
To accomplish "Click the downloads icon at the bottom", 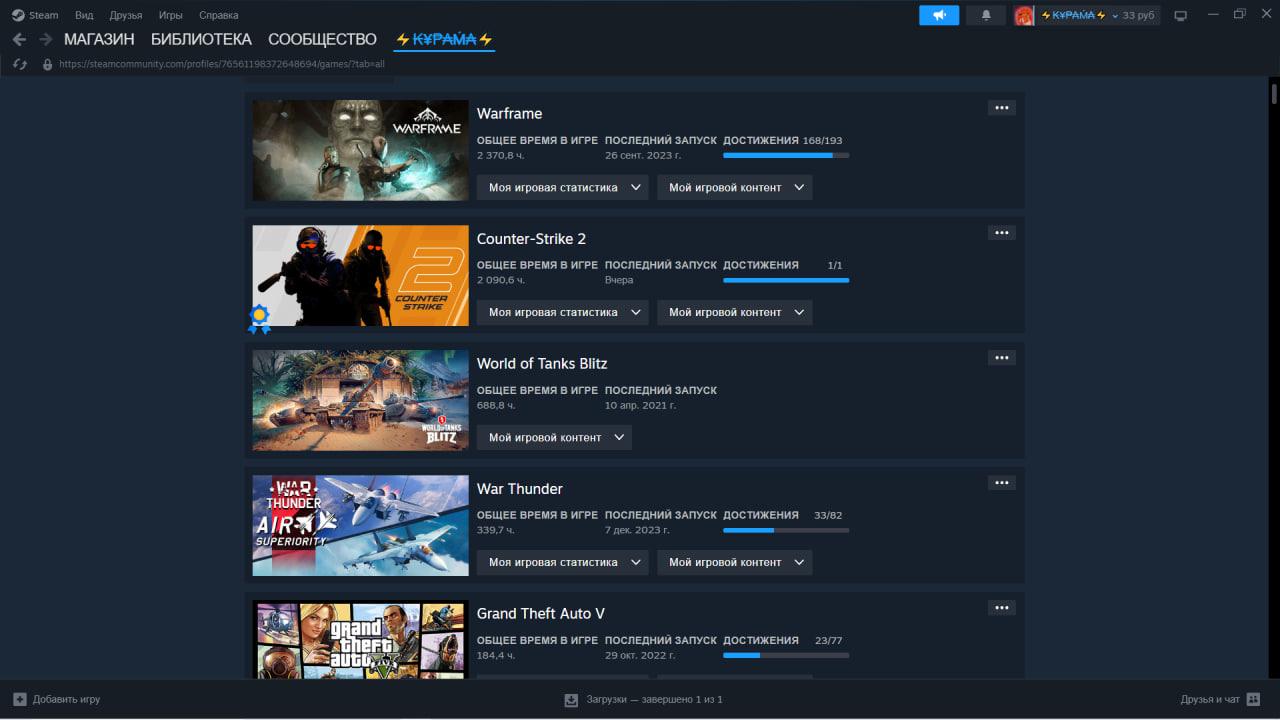I will point(571,700).
